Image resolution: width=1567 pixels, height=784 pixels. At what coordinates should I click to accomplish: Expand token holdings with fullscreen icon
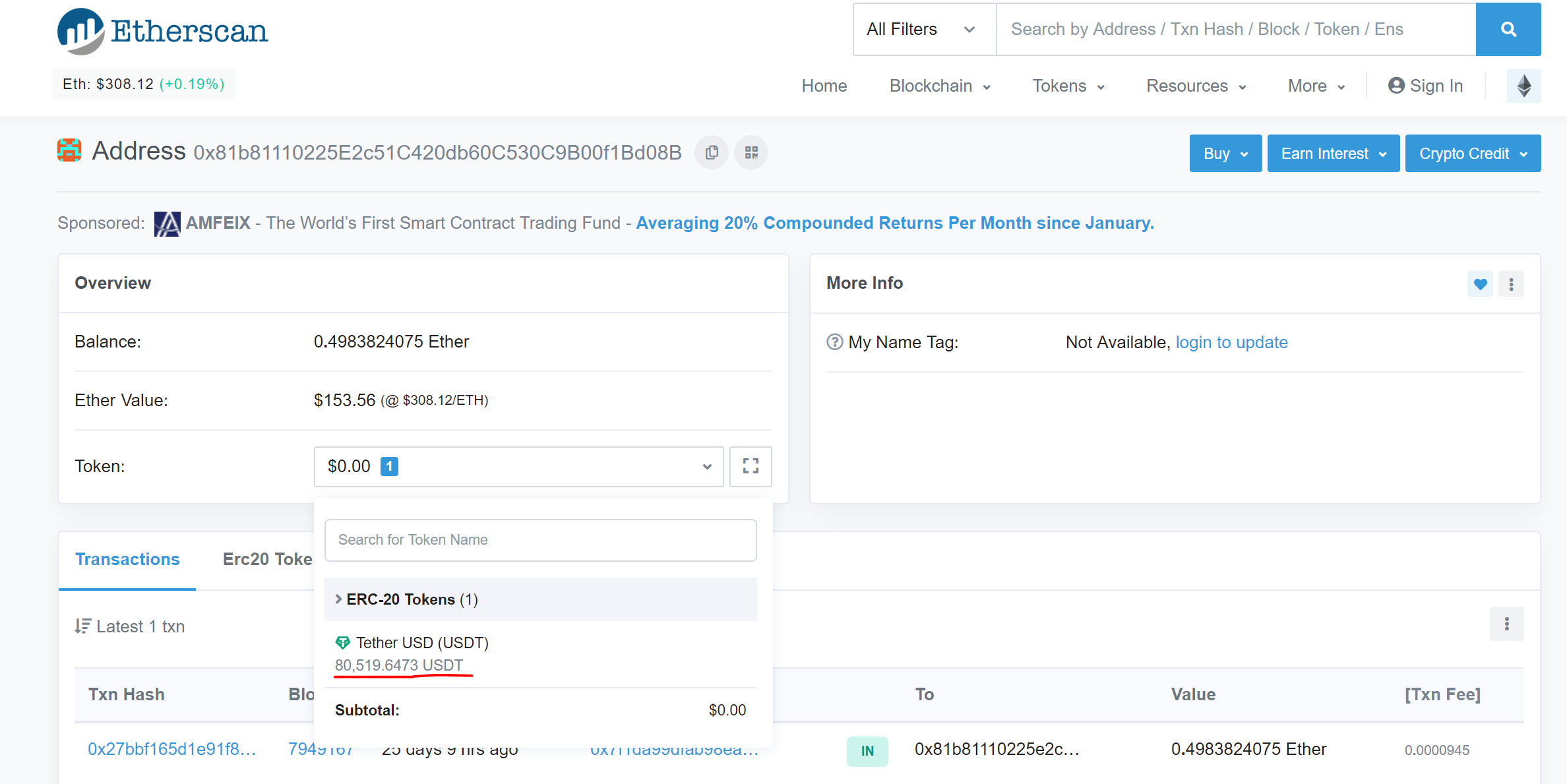(751, 466)
